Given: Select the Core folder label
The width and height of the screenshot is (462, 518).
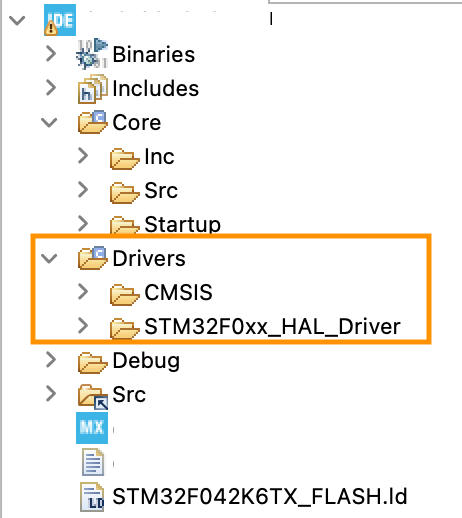Looking at the screenshot, I should point(137,122).
